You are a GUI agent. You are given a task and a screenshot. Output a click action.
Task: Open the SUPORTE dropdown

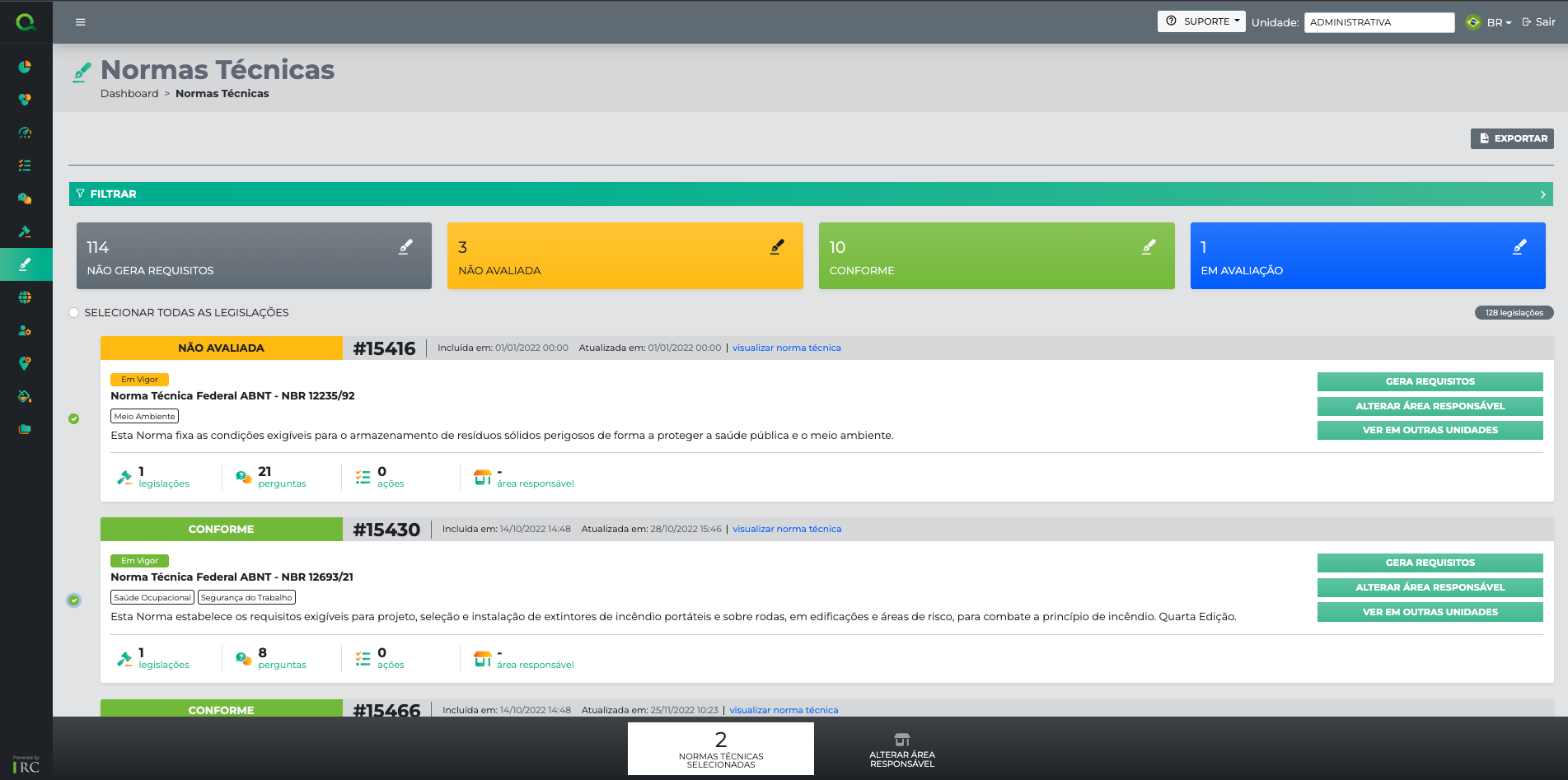[1201, 21]
